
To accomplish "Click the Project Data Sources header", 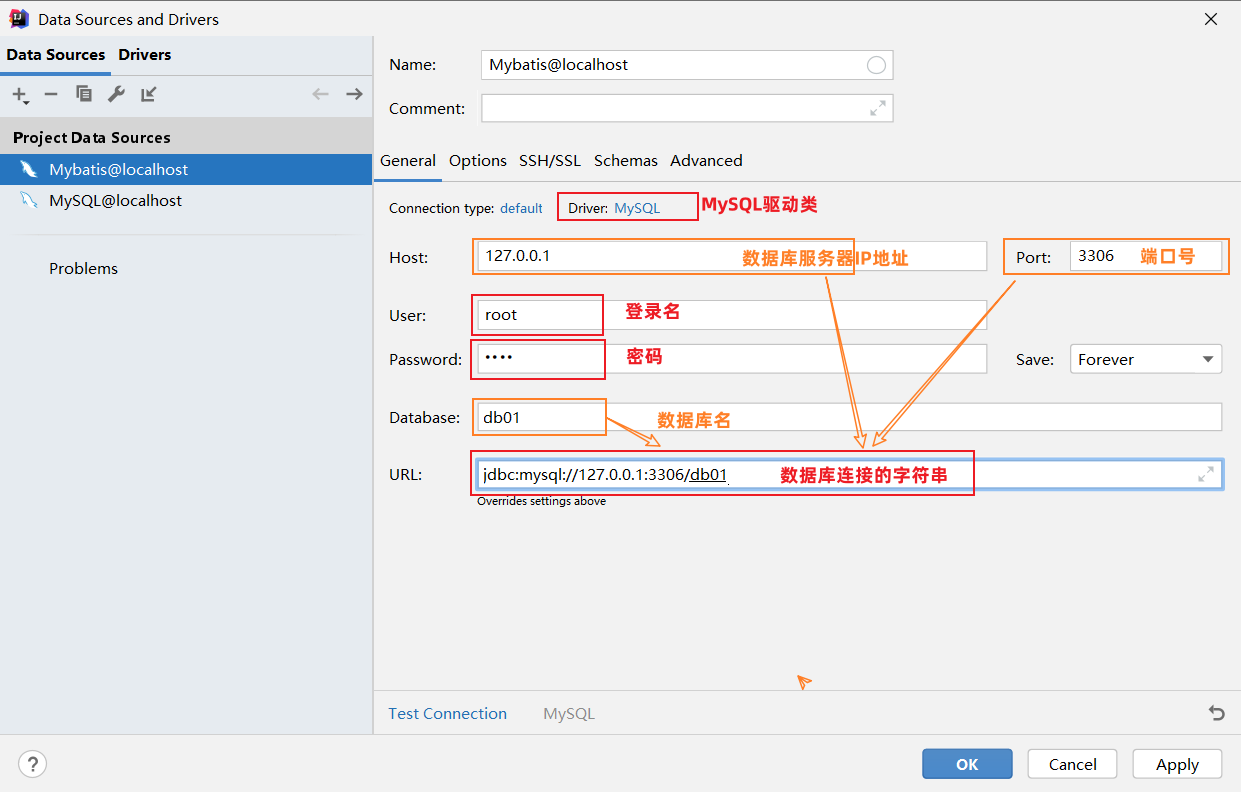I will pos(92,138).
